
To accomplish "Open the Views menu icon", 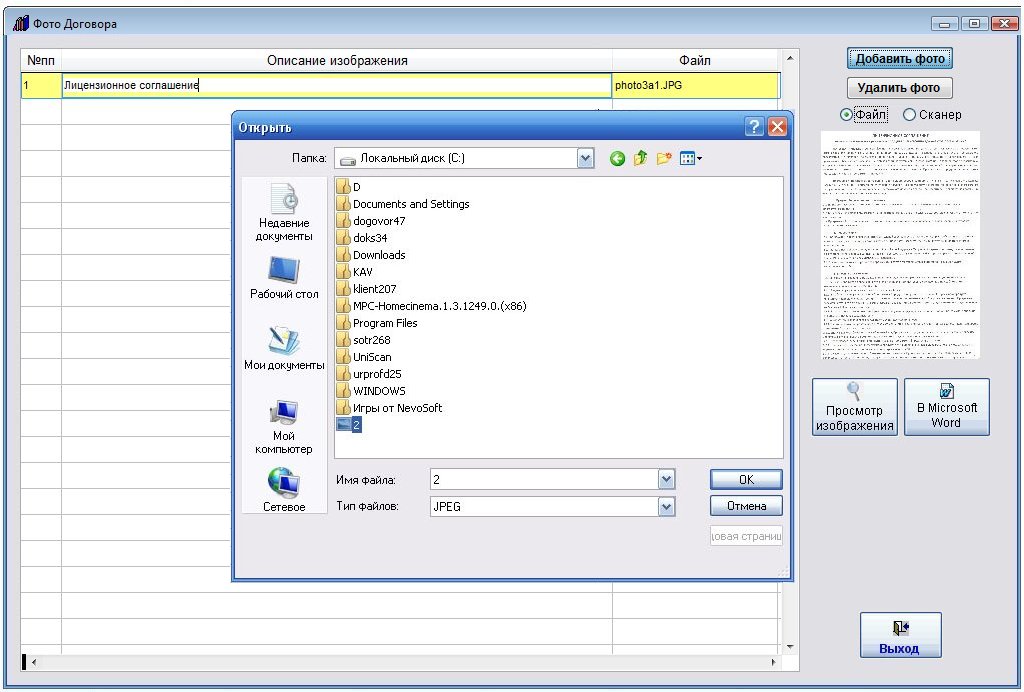I will [x=690, y=158].
